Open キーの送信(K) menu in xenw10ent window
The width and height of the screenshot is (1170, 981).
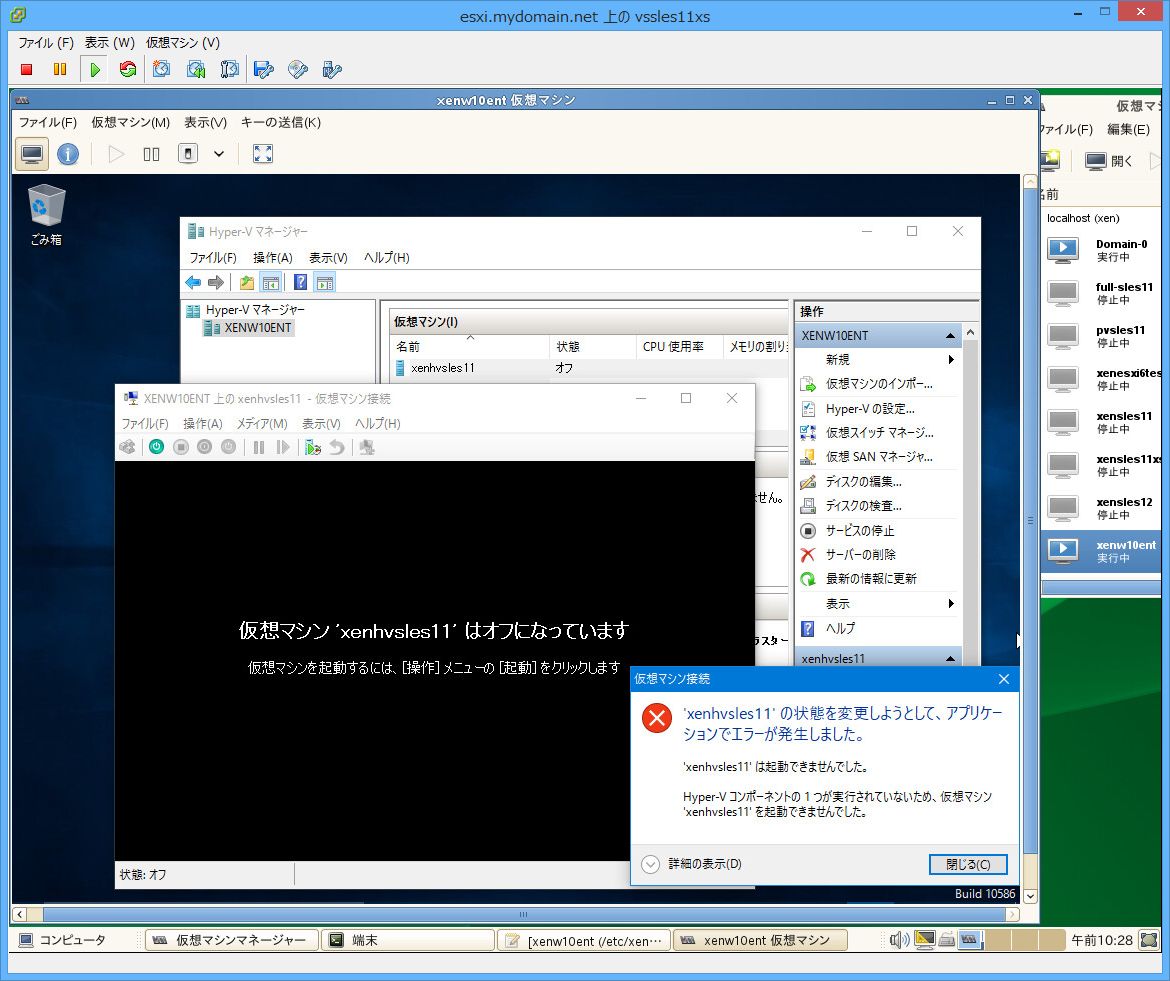point(281,122)
